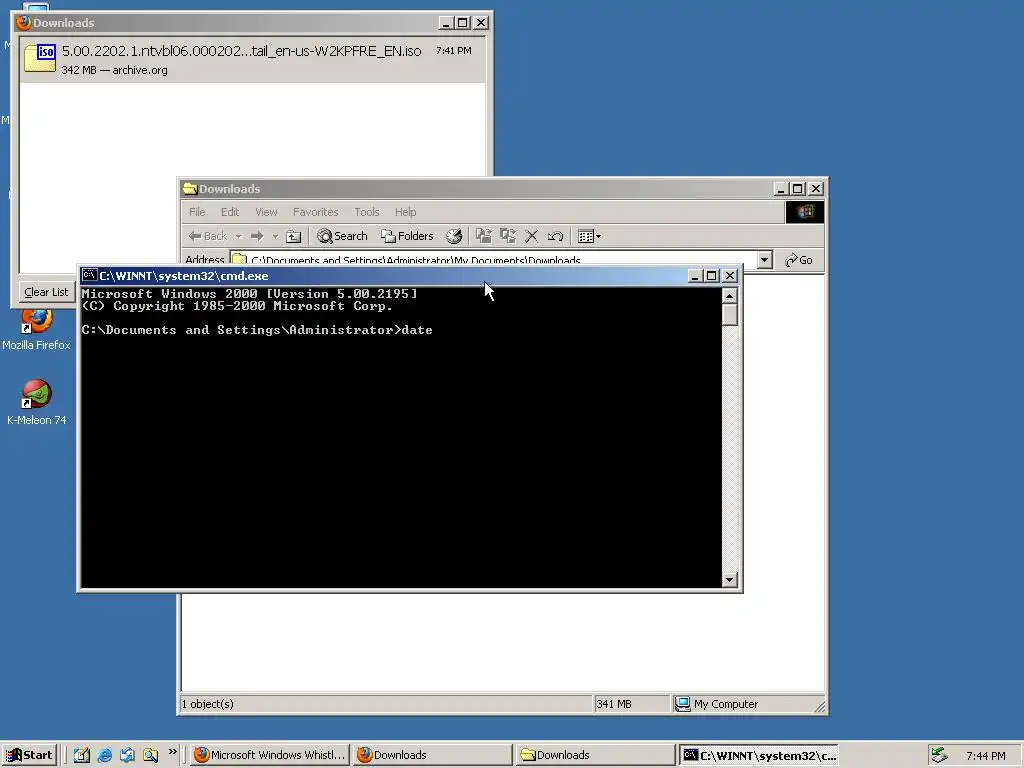Click the 342 MB — archive.org download details
This screenshot has height=768, width=1024.
[x=114, y=70]
